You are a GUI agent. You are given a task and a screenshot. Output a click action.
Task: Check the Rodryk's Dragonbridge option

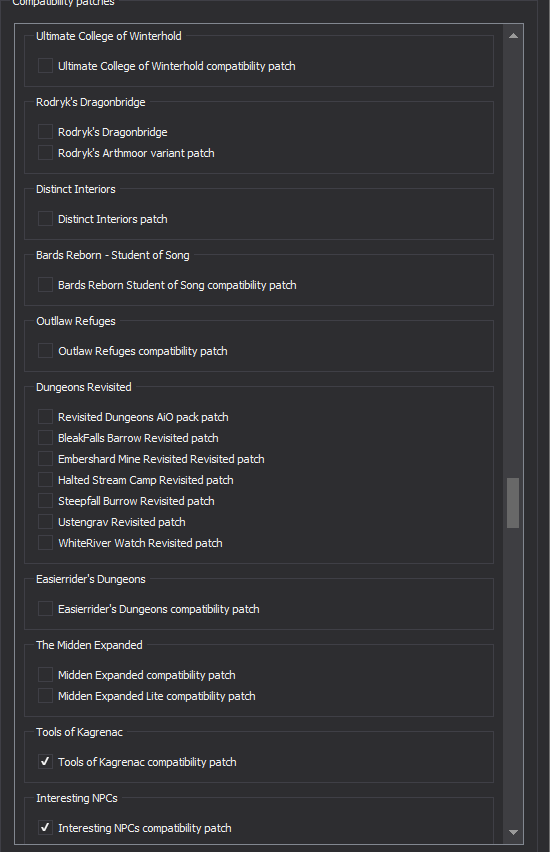[x=45, y=131]
